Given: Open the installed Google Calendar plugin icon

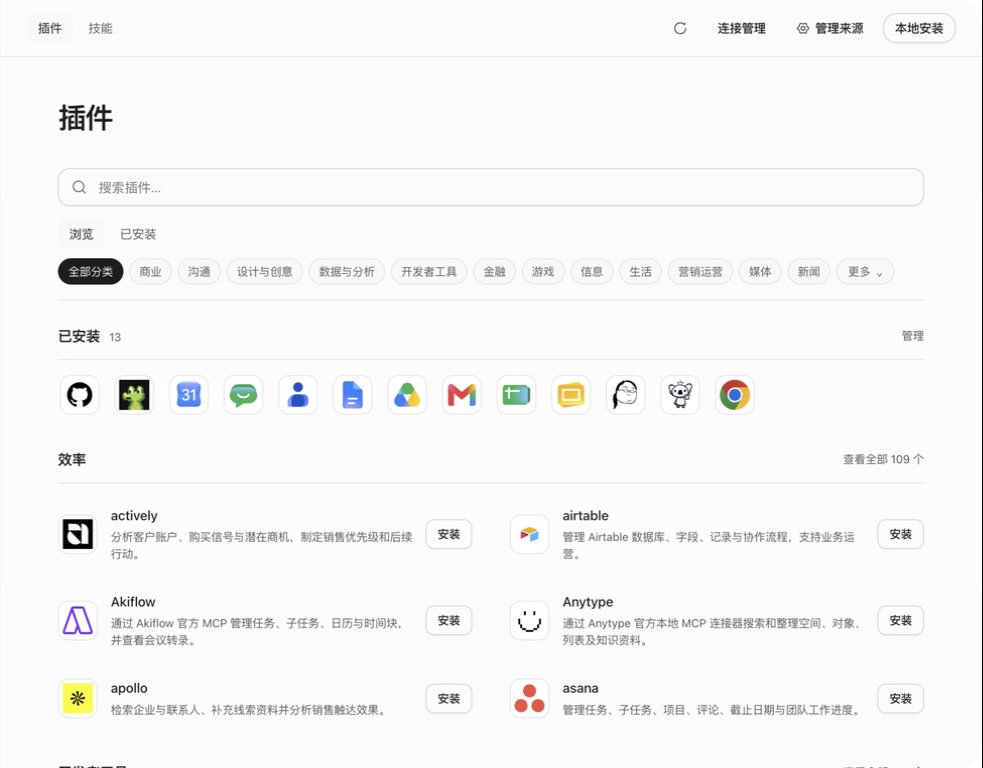Looking at the screenshot, I should (189, 395).
